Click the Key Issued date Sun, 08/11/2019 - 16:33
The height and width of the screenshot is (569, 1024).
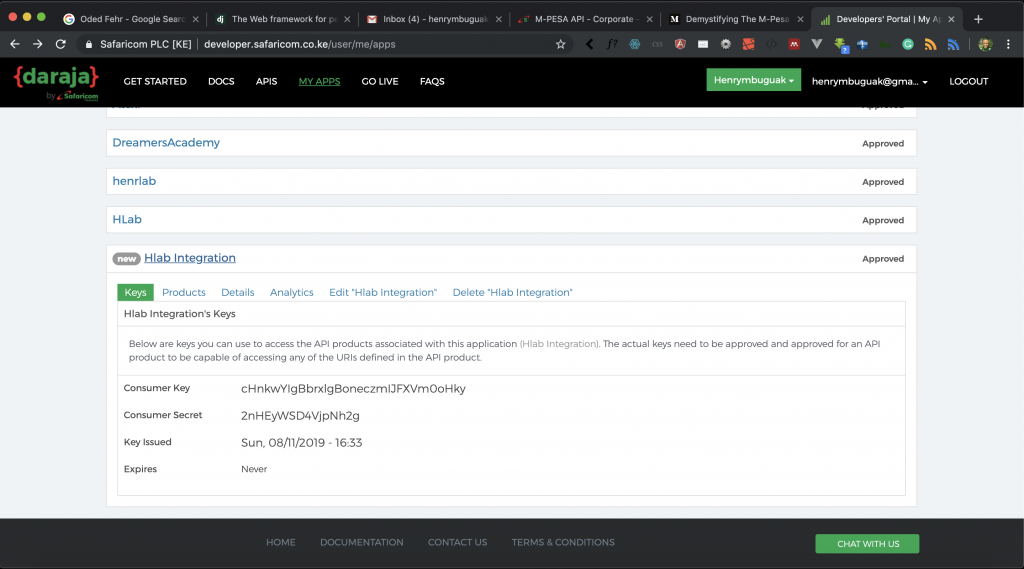[x=301, y=442]
